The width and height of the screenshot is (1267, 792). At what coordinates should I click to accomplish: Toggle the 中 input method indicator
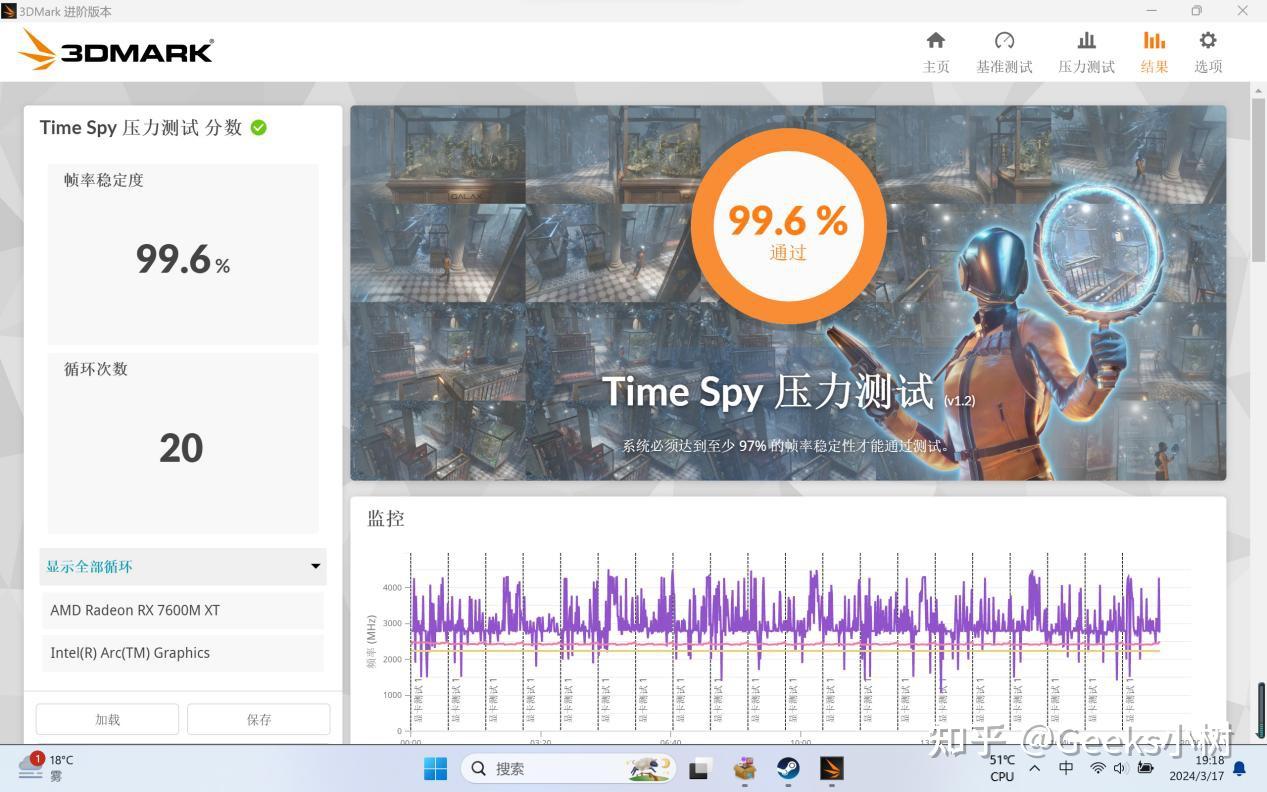click(1067, 768)
